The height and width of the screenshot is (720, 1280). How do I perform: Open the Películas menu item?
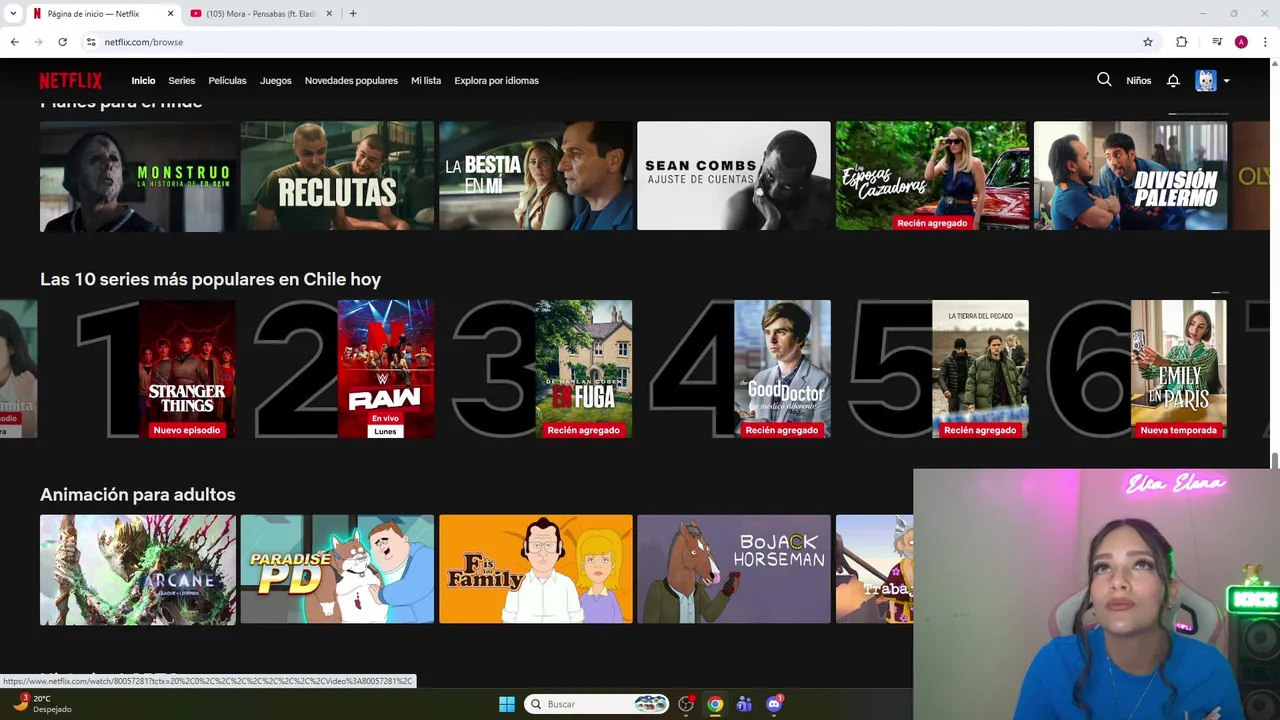coord(227,80)
